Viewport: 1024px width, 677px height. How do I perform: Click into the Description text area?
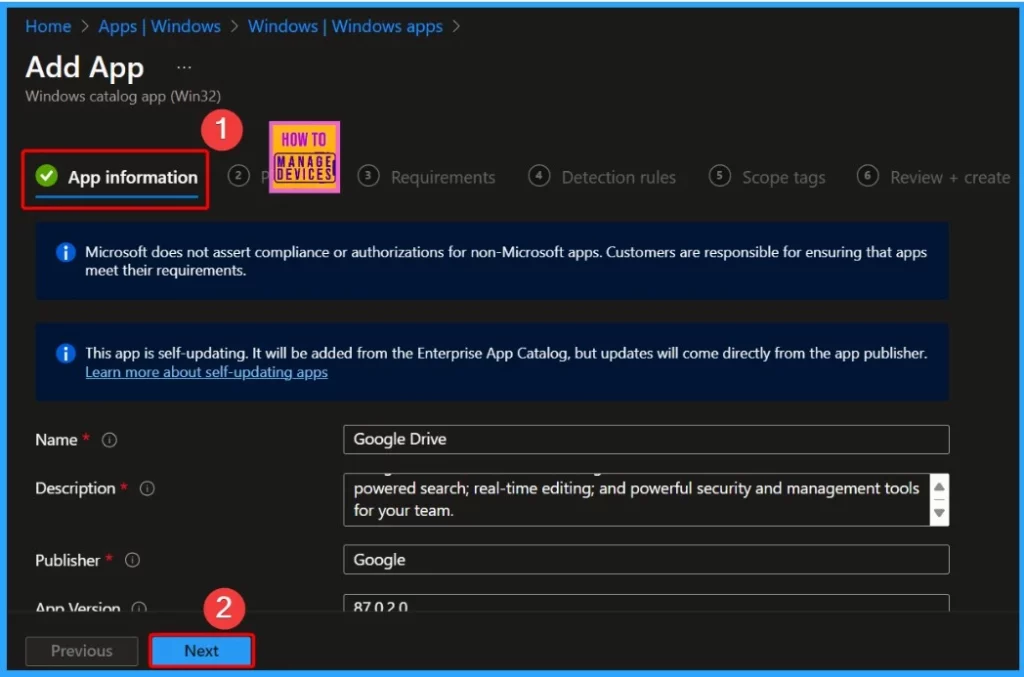(637, 499)
